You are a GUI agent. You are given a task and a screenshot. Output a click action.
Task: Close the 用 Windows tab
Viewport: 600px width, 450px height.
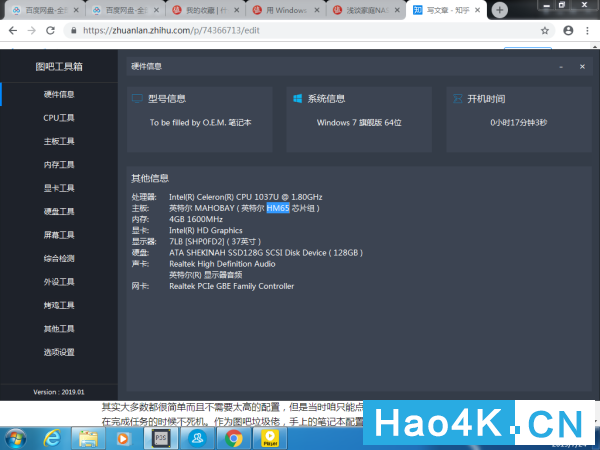[317, 10]
